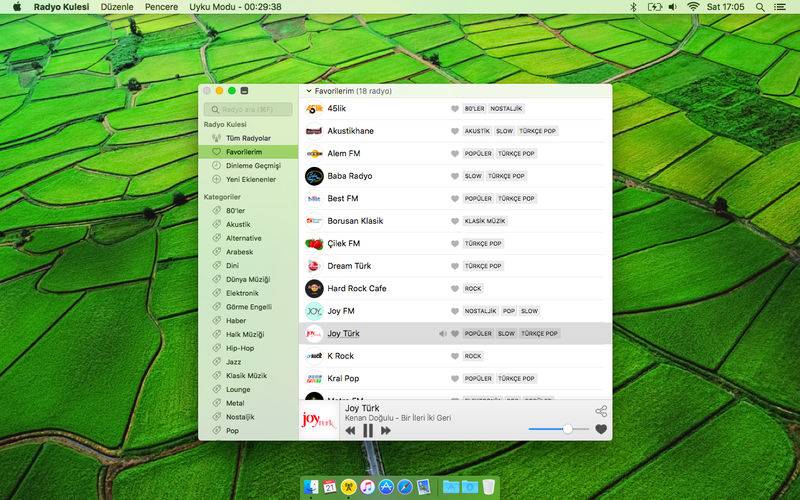Collapse the Favorilerim section chevron
The height and width of the screenshot is (500, 800).
tap(309, 91)
